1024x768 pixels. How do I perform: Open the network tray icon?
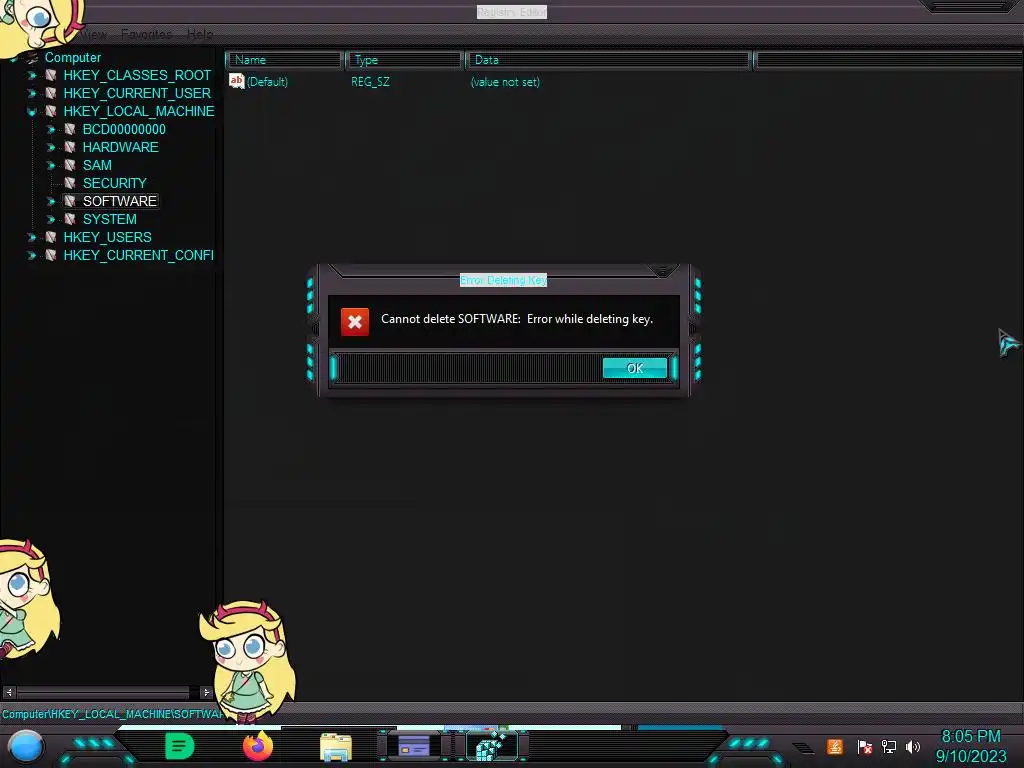(x=889, y=746)
